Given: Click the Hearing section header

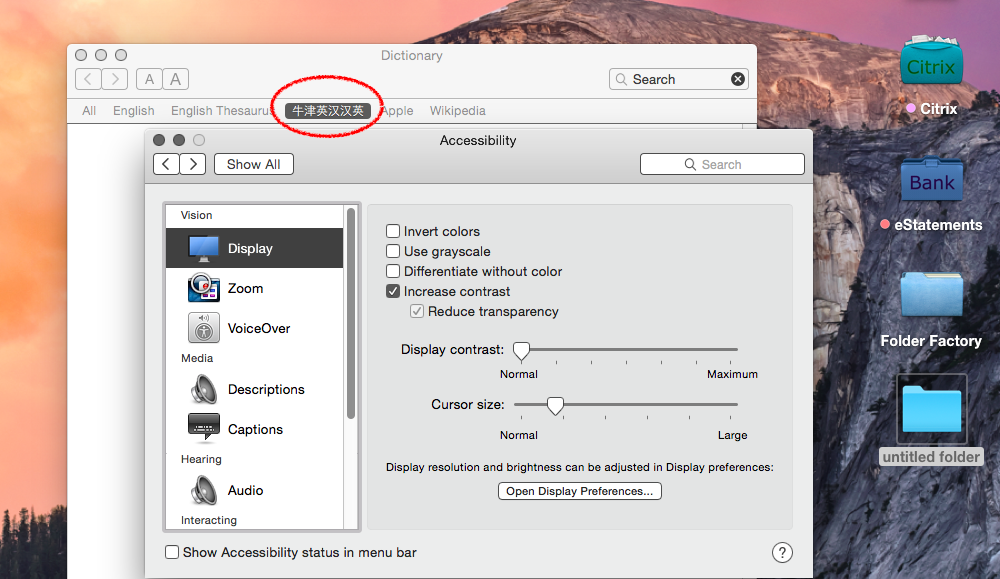Looking at the screenshot, I should (202, 459).
